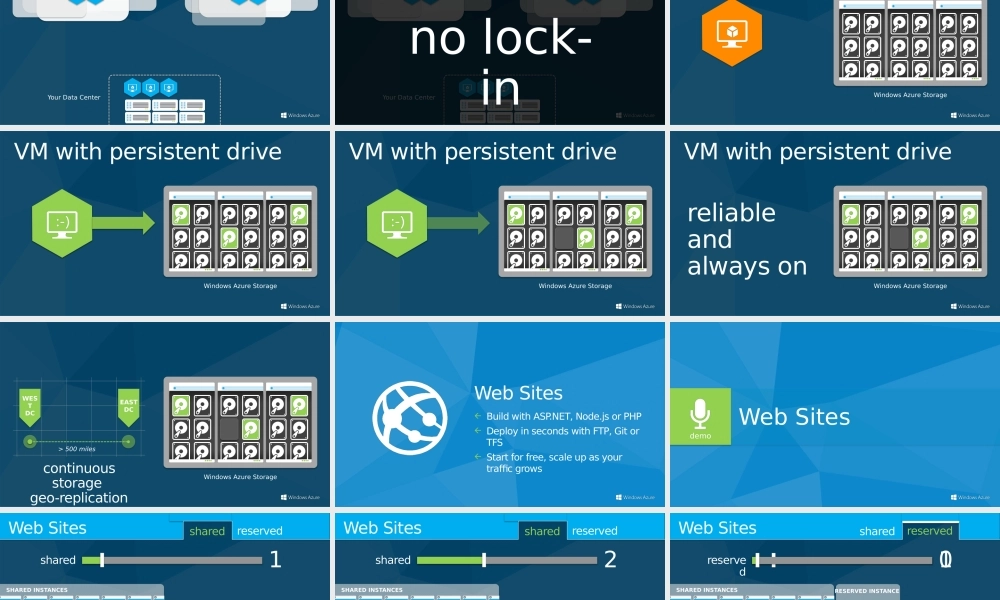The width and height of the screenshot is (1000, 600).
Task: Click the EAST DC green marker
Action: click(128, 404)
